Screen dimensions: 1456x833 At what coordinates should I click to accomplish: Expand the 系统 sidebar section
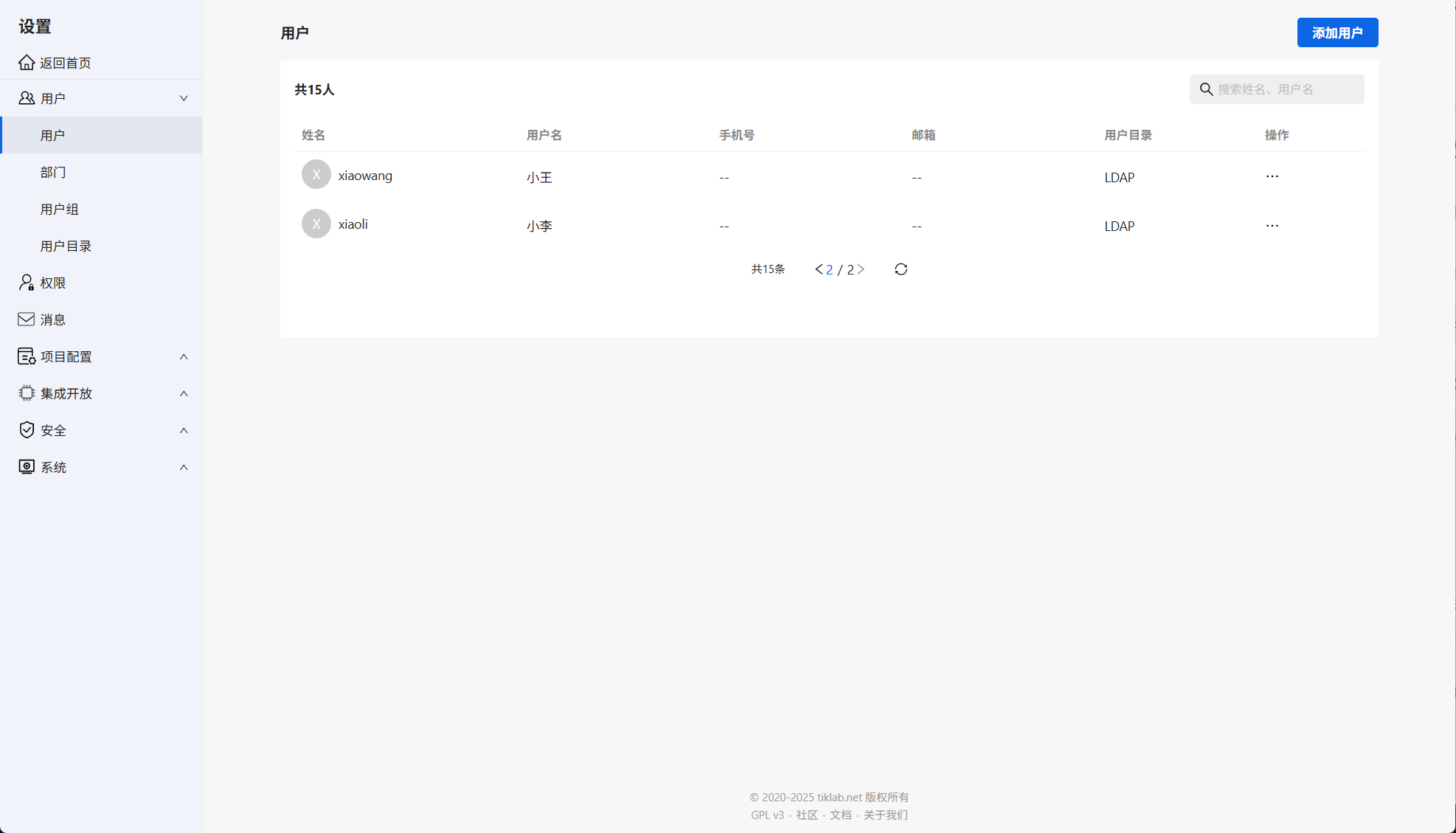[x=184, y=467]
